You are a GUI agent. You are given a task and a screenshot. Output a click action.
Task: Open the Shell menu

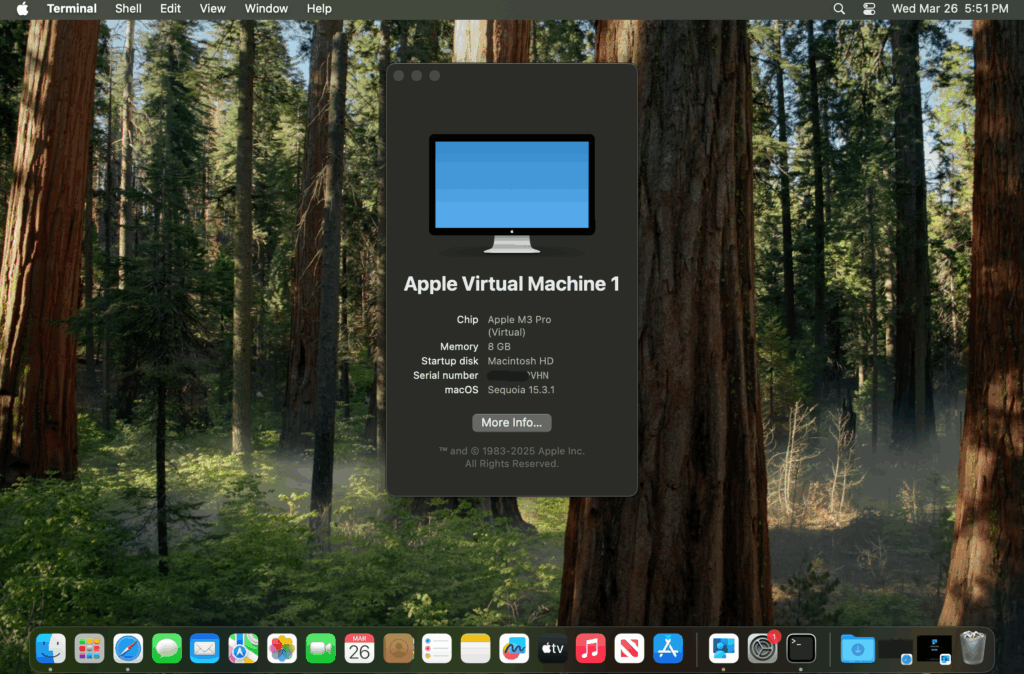click(127, 8)
